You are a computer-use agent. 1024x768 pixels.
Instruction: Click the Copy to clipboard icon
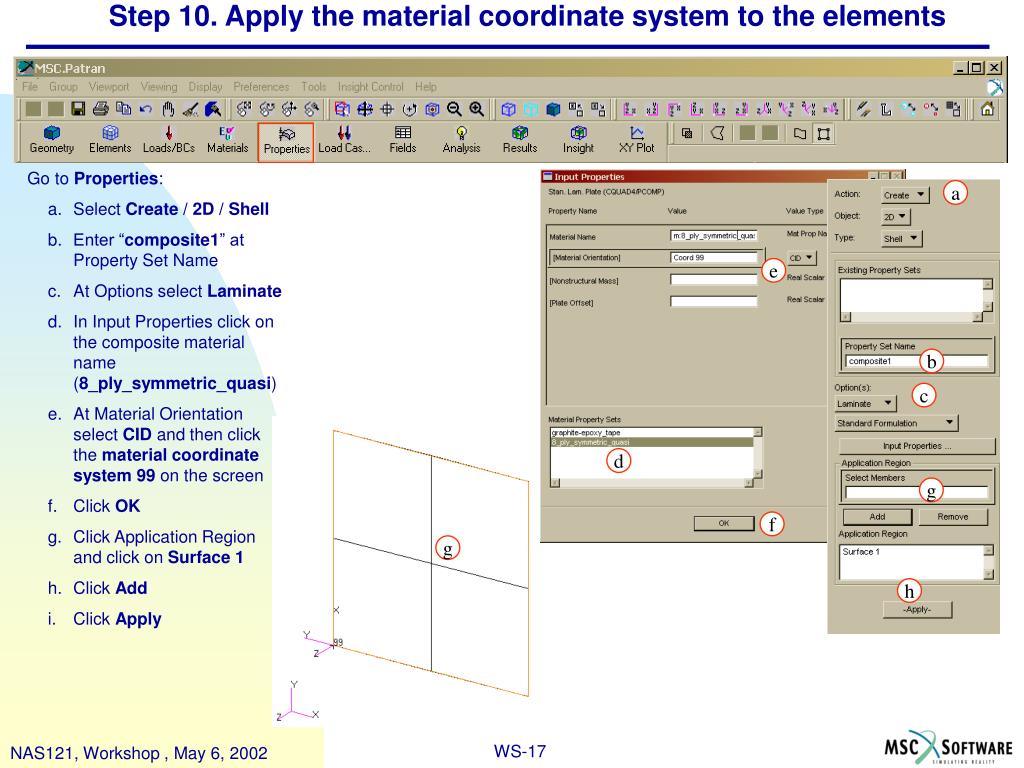click(123, 109)
